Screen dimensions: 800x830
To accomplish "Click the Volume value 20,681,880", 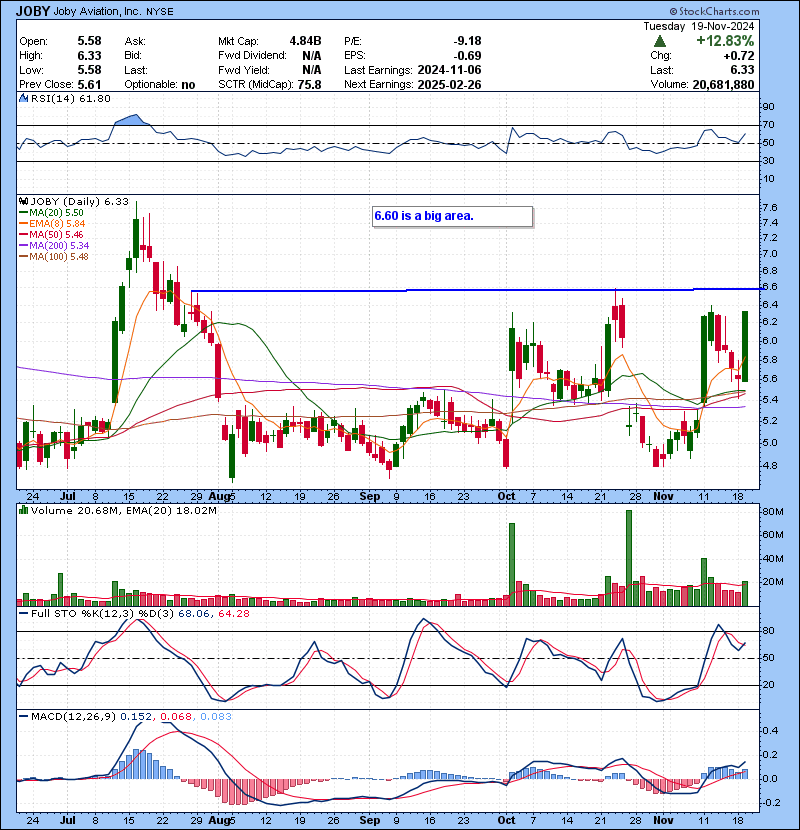I will [x=723, y=84].
